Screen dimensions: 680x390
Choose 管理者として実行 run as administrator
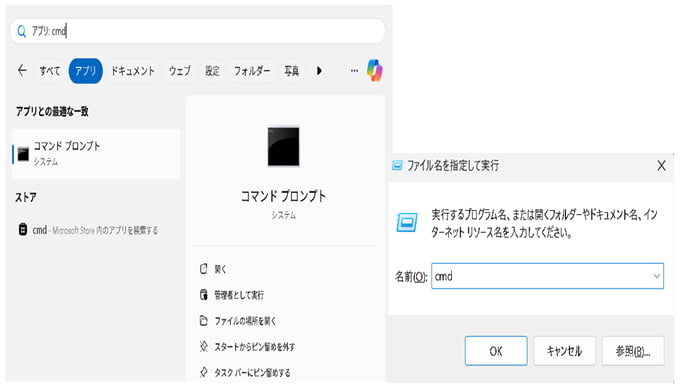[x=239, y=295]
